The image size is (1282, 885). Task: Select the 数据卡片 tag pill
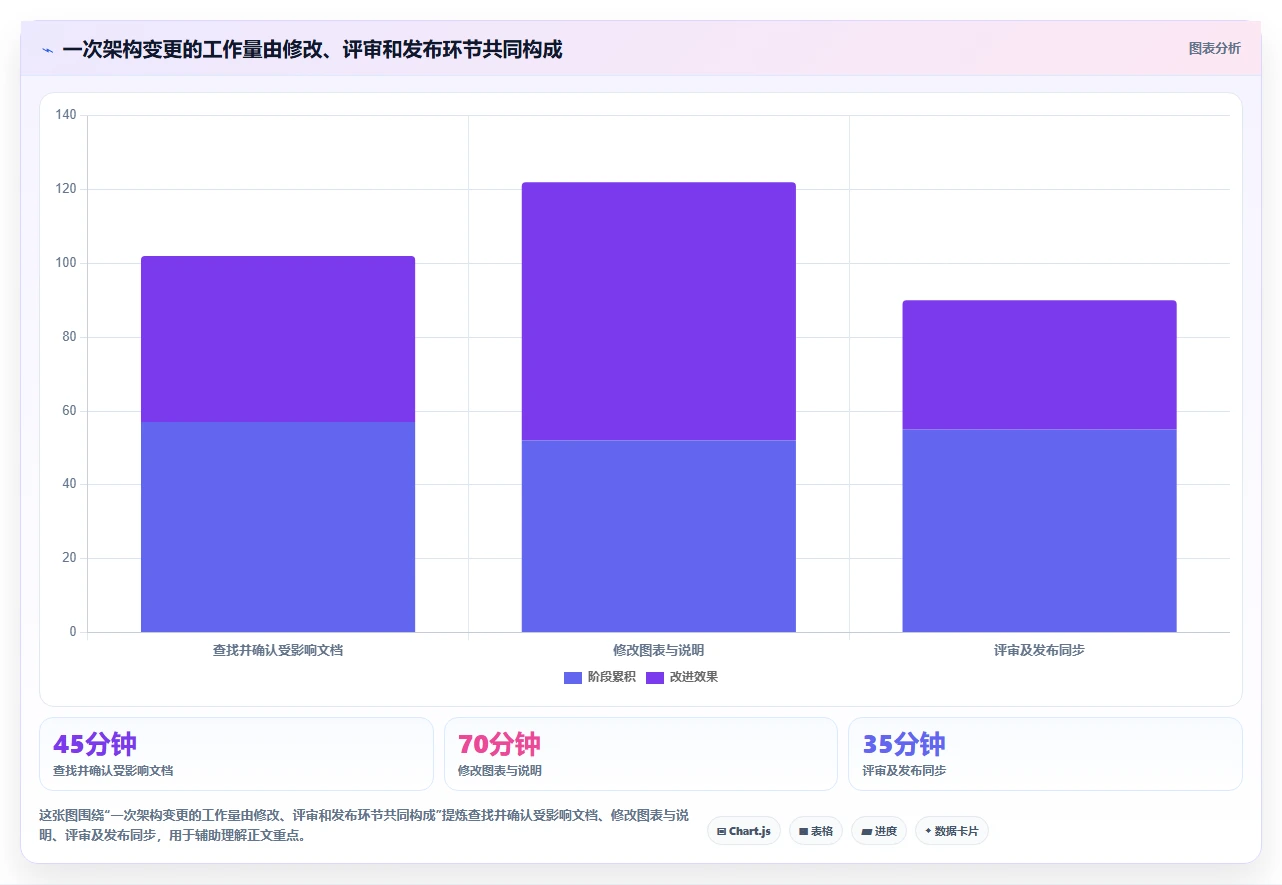coord(952,831)
